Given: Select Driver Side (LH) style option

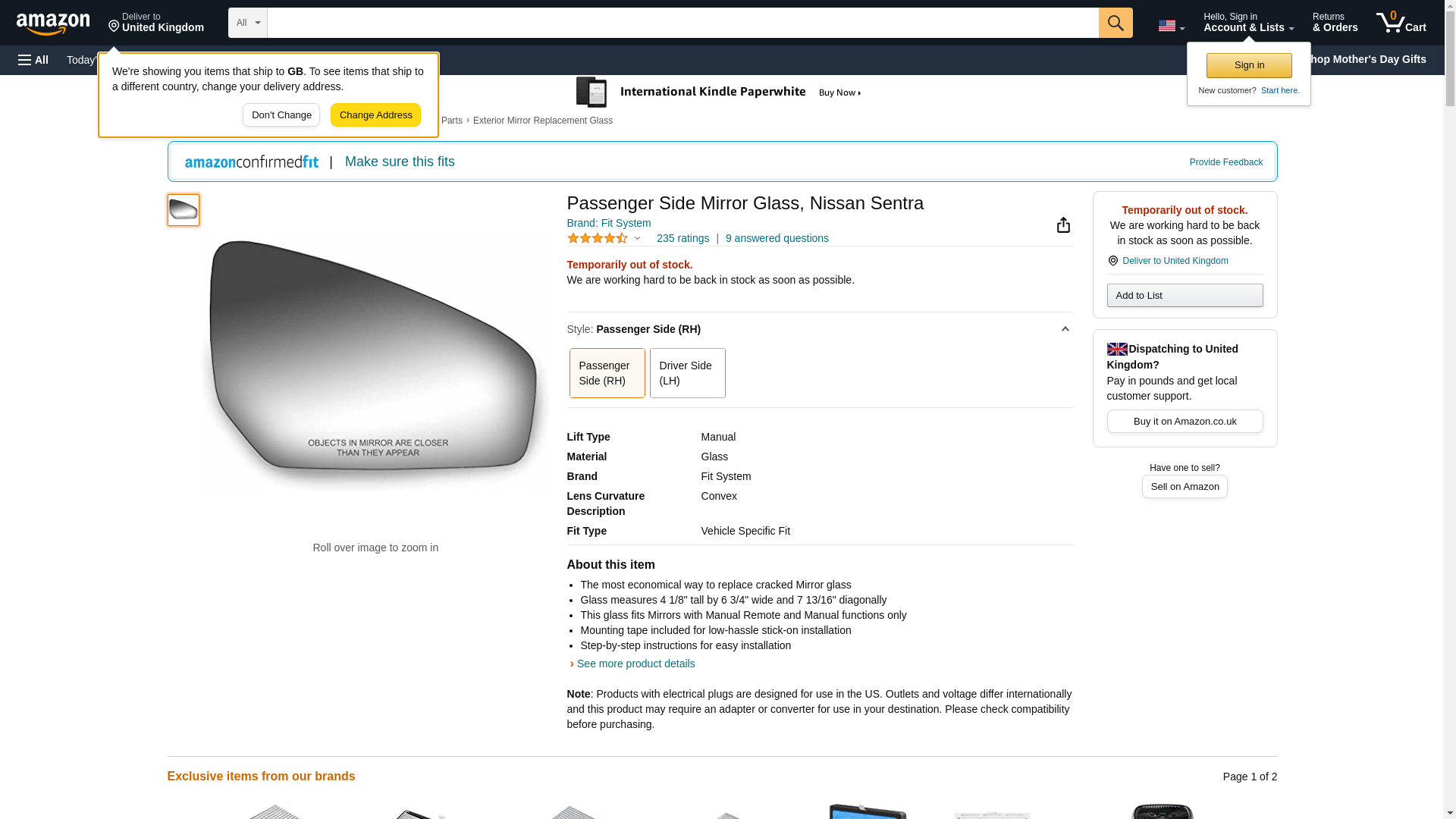Looking at the screenshot, I should point(687,373).
